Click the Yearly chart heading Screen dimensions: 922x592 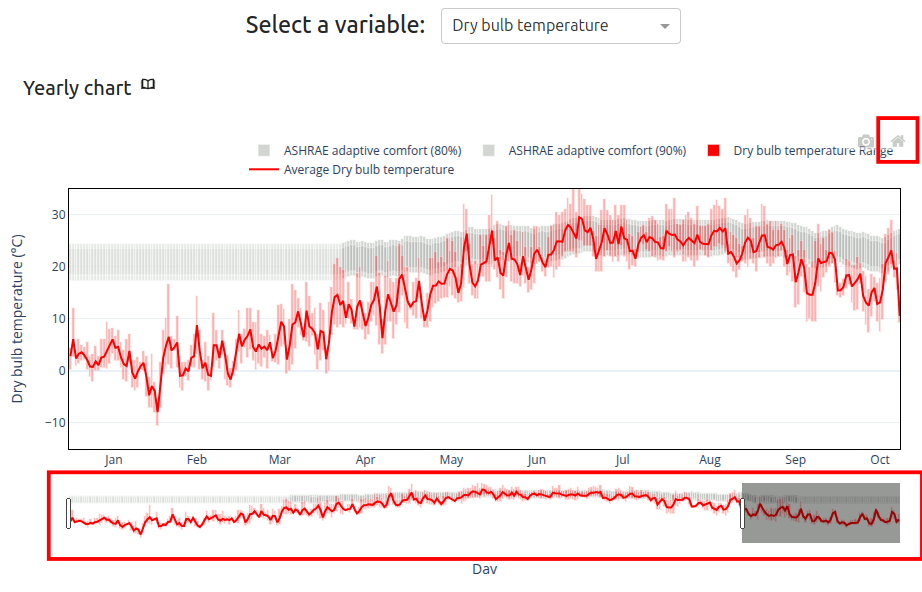[x=77, y=88]
